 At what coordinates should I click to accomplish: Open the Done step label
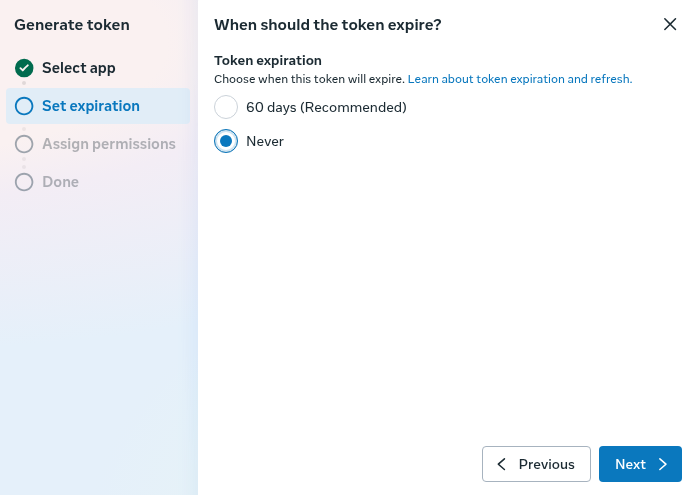point(60,182)
